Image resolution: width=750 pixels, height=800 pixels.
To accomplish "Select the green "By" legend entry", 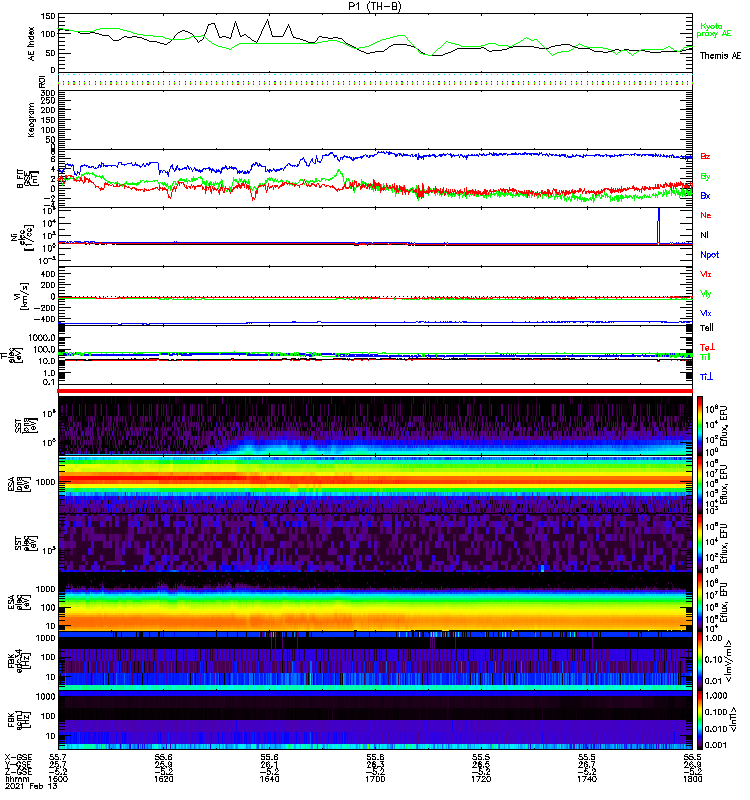I will pyautogui.click(x=705, y=177).
